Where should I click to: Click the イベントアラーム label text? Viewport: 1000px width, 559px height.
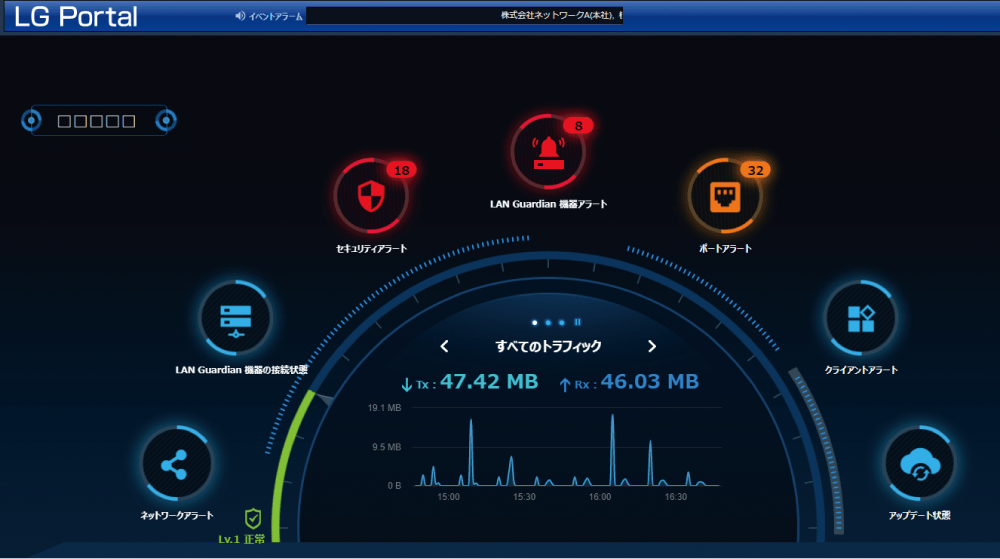pos(276,17)
